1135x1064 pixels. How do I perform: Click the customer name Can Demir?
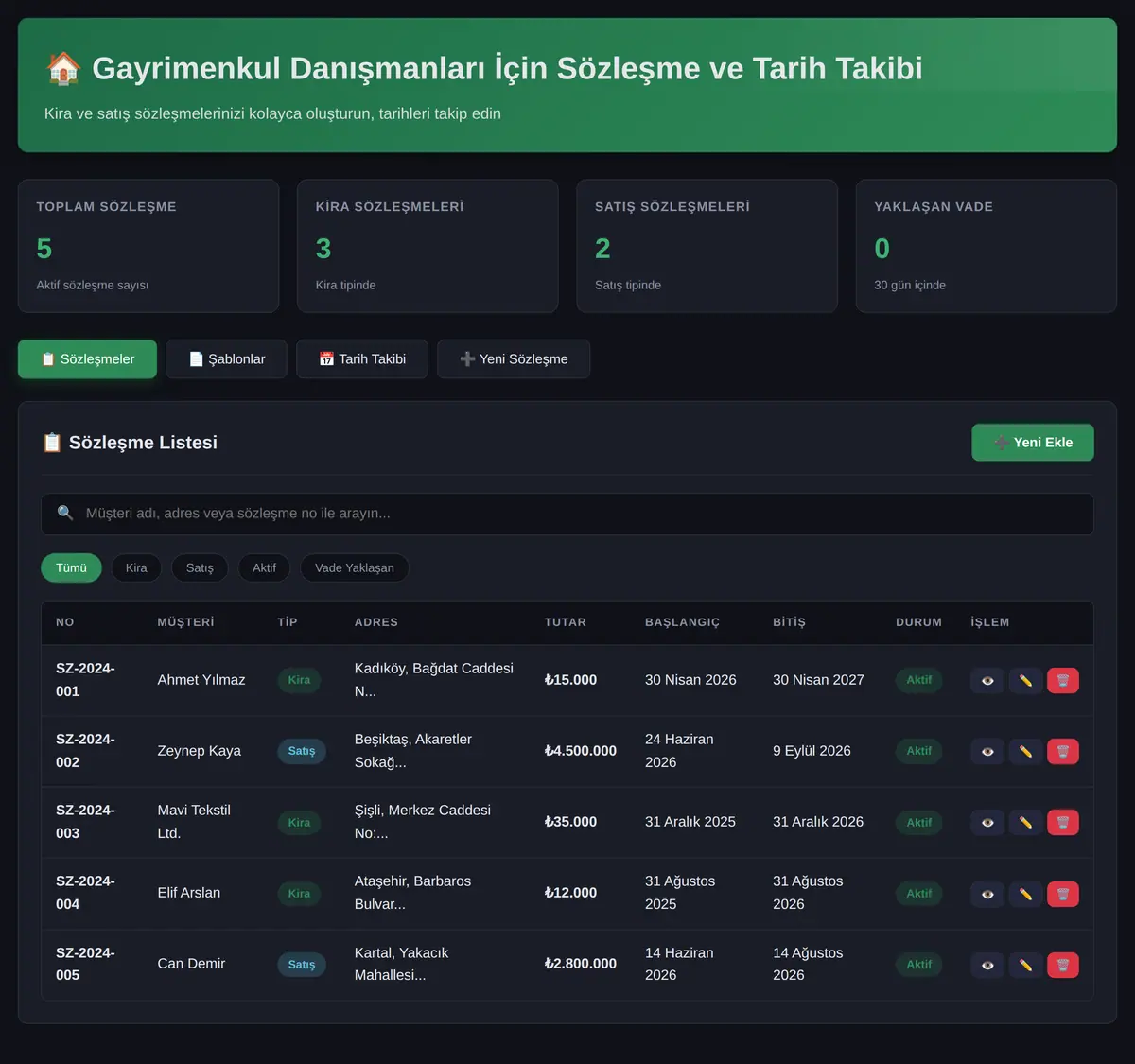(x=191, y=964)
